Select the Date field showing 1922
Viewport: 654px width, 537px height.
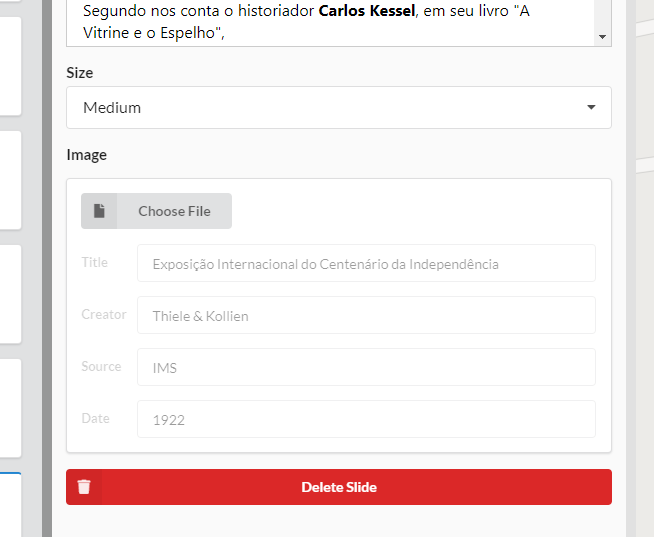366,419
